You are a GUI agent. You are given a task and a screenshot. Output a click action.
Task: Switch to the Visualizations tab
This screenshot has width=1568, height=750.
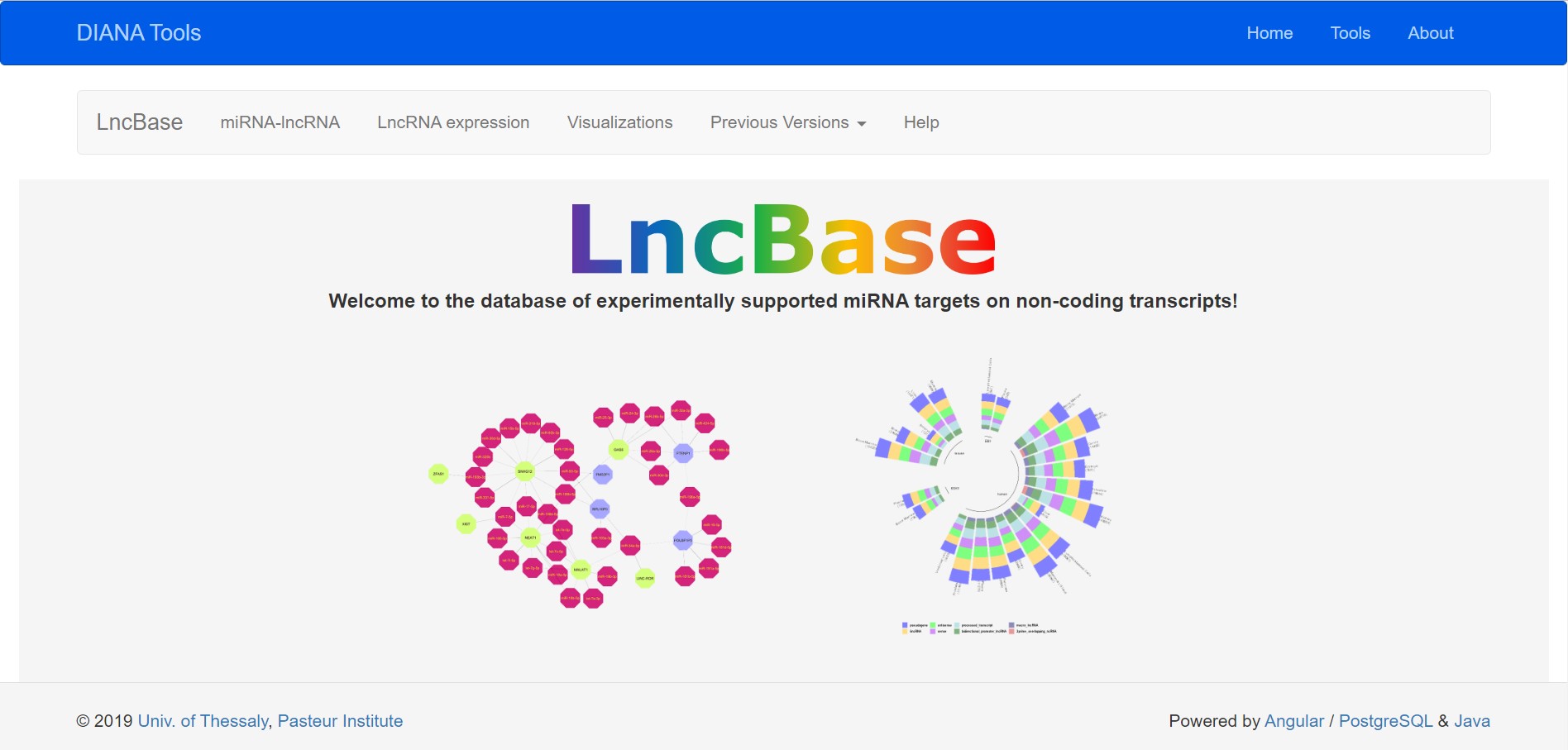click(620, 122)
